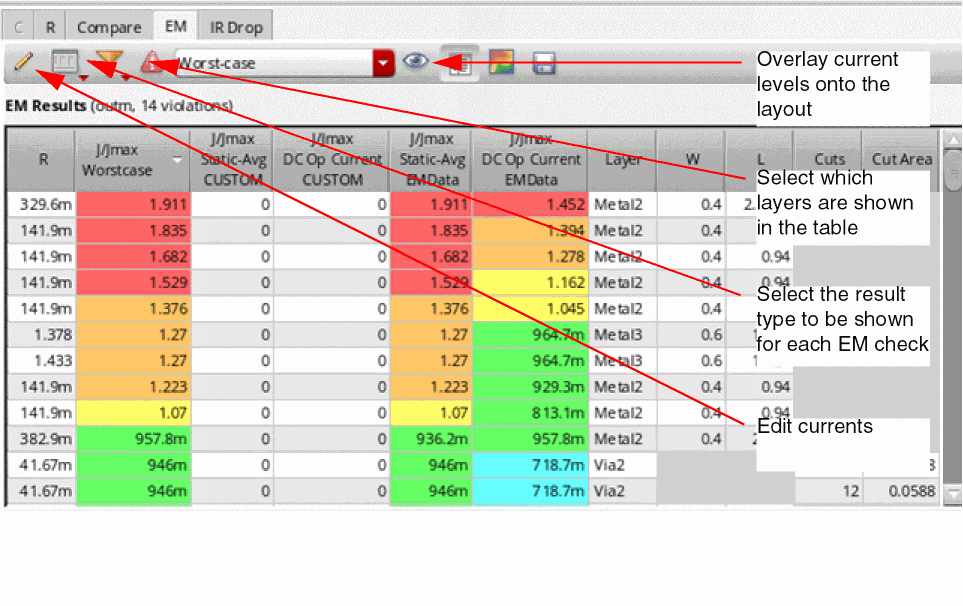Viewport: 963px width, 606px height.
Task: Open the Worst-case dropdown arrow
Action: point(383,63)
